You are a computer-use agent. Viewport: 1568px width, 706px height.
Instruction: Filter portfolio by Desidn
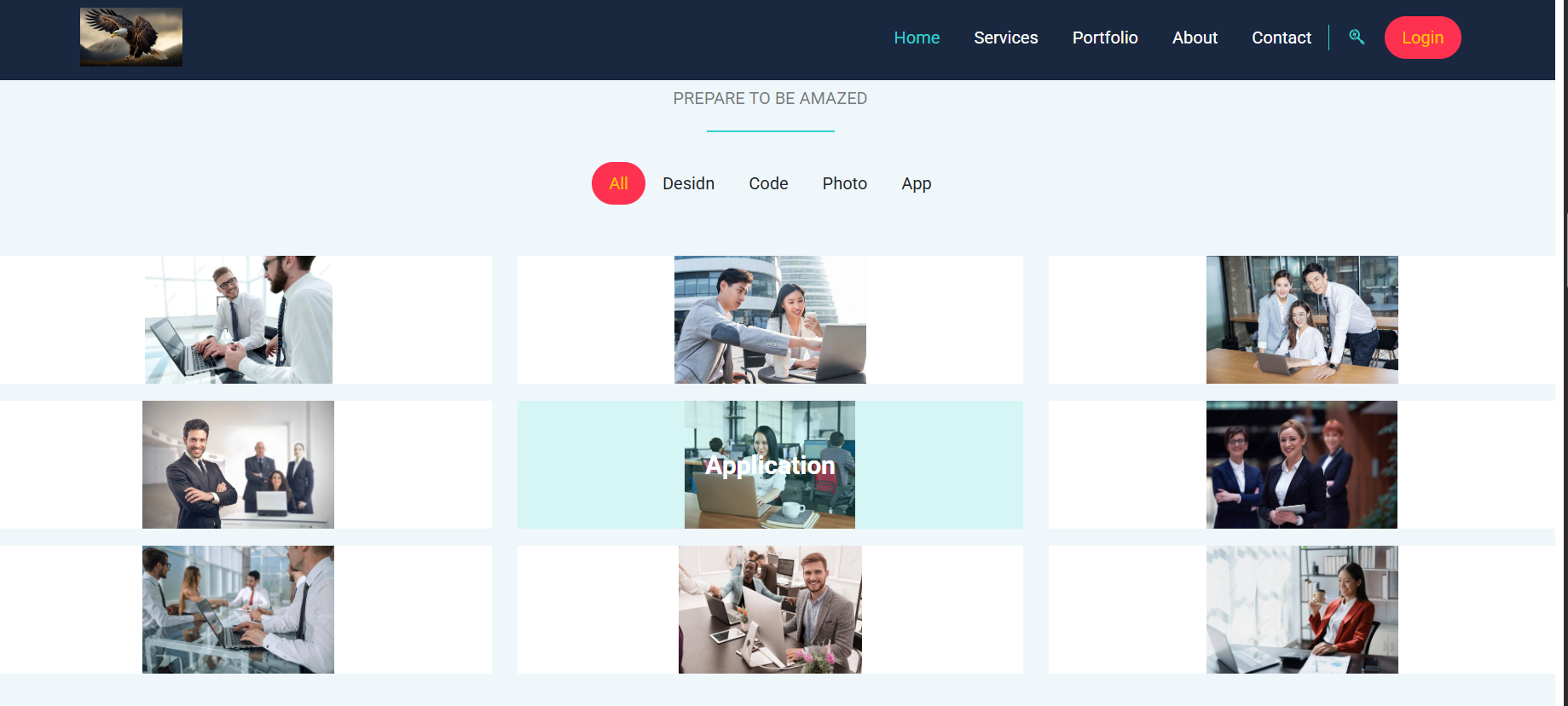coord(688,183)
